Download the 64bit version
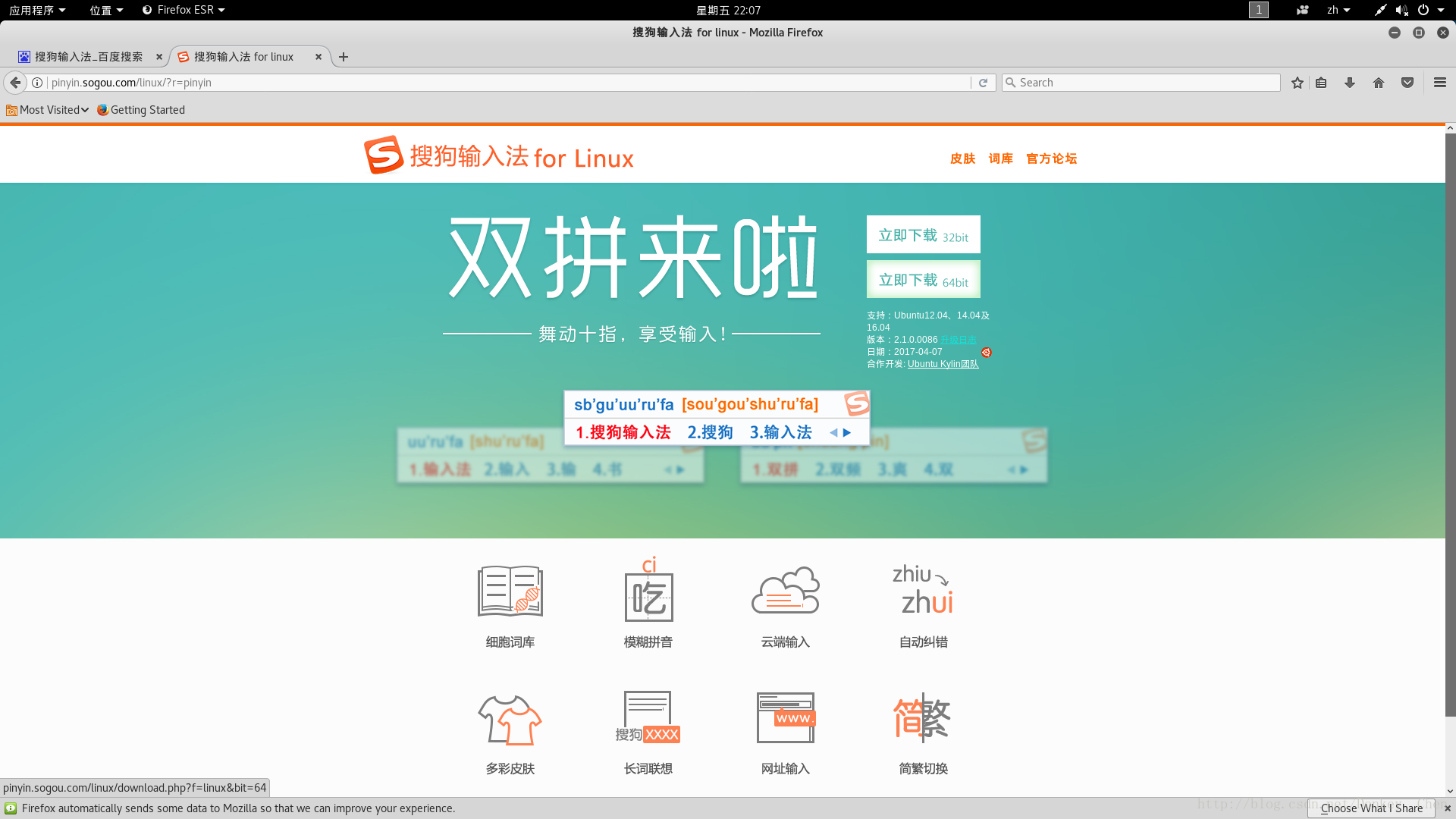 tap(923, 280)
